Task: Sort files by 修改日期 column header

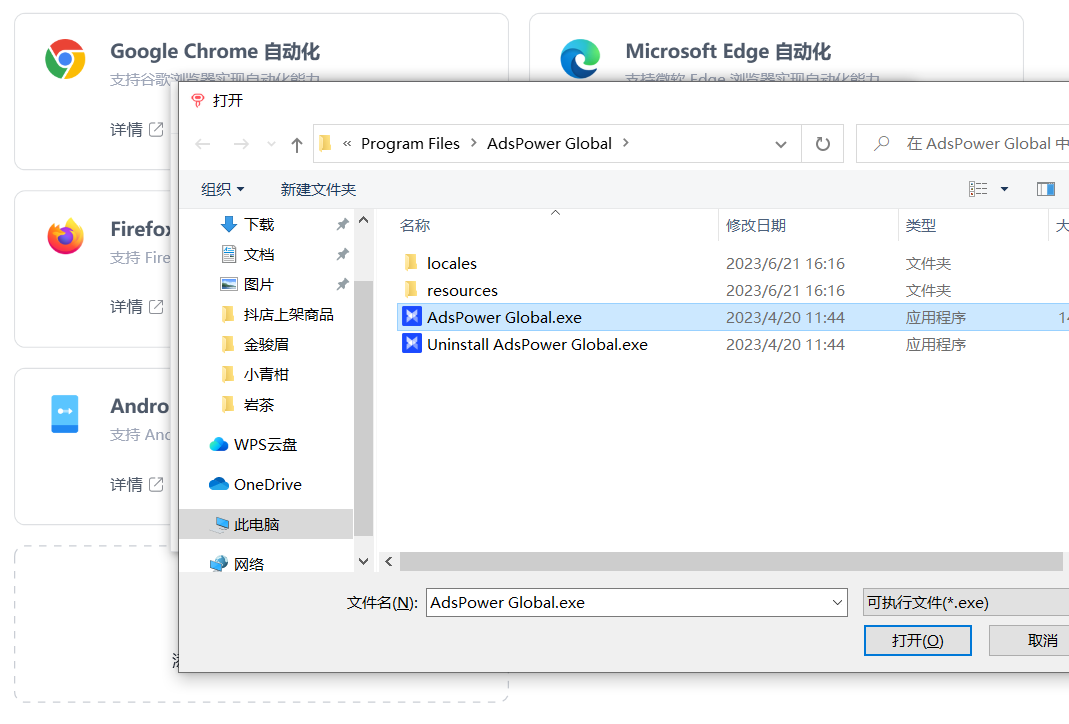Action: [x=756, y=226]
